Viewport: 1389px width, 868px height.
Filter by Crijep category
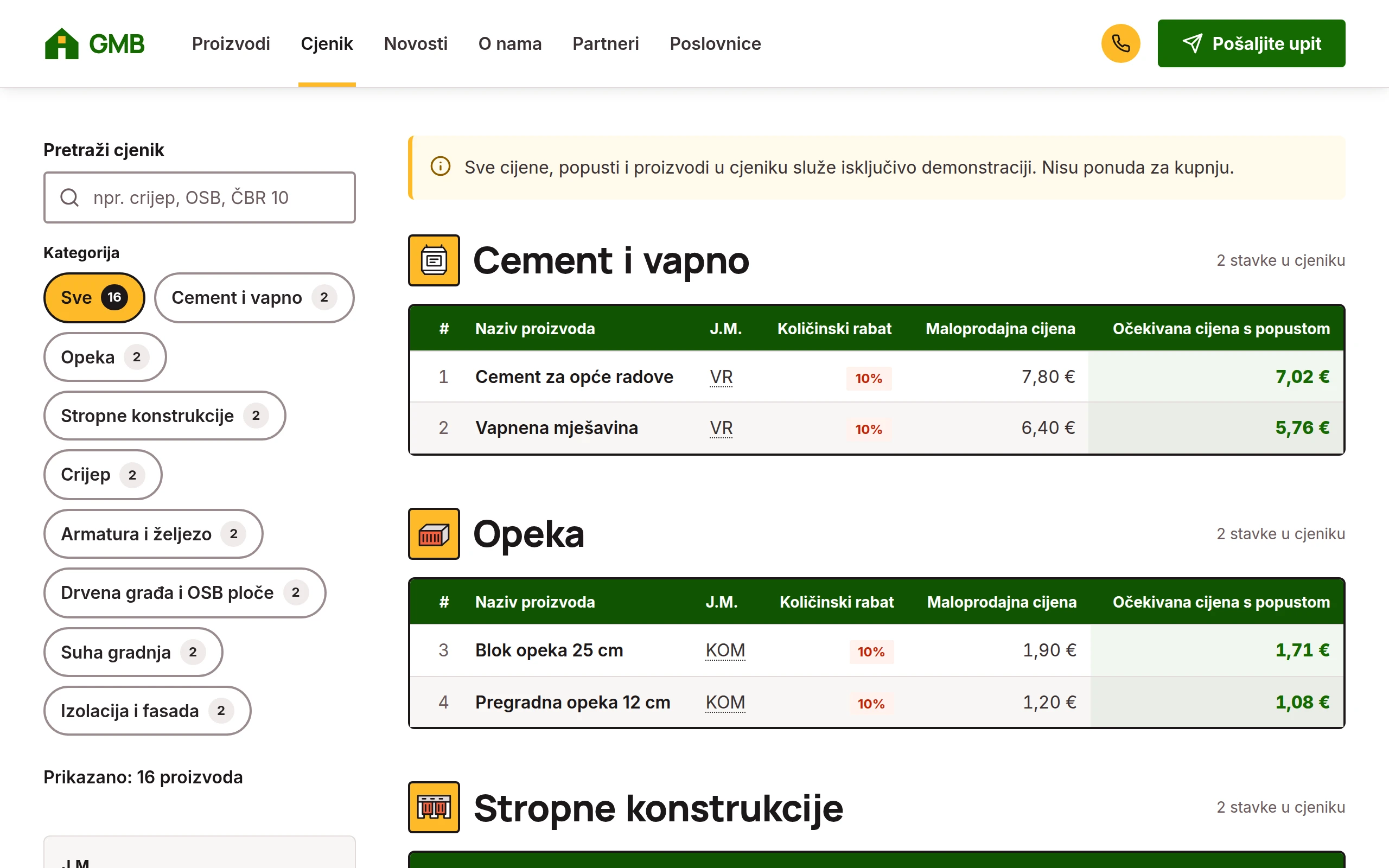coord(103,475)
